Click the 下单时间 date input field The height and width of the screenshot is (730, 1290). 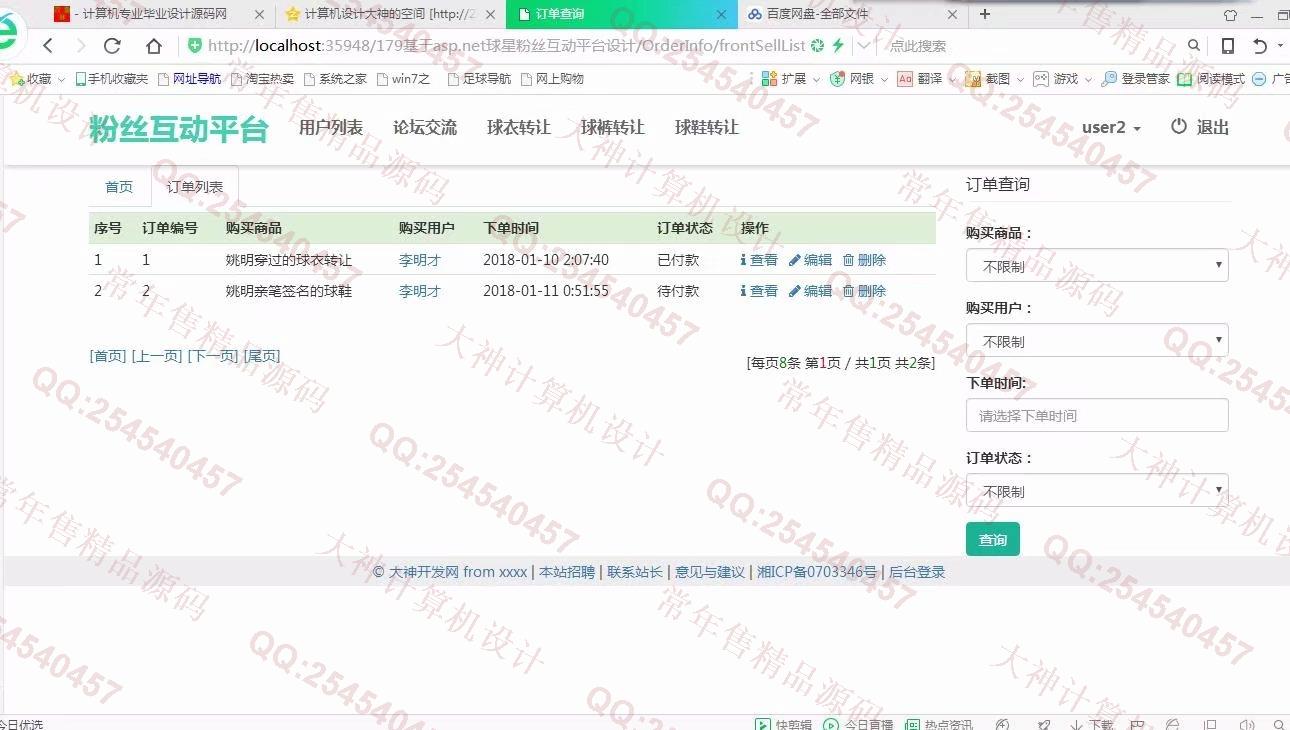pyautogui.click(x=1097, y=416)
